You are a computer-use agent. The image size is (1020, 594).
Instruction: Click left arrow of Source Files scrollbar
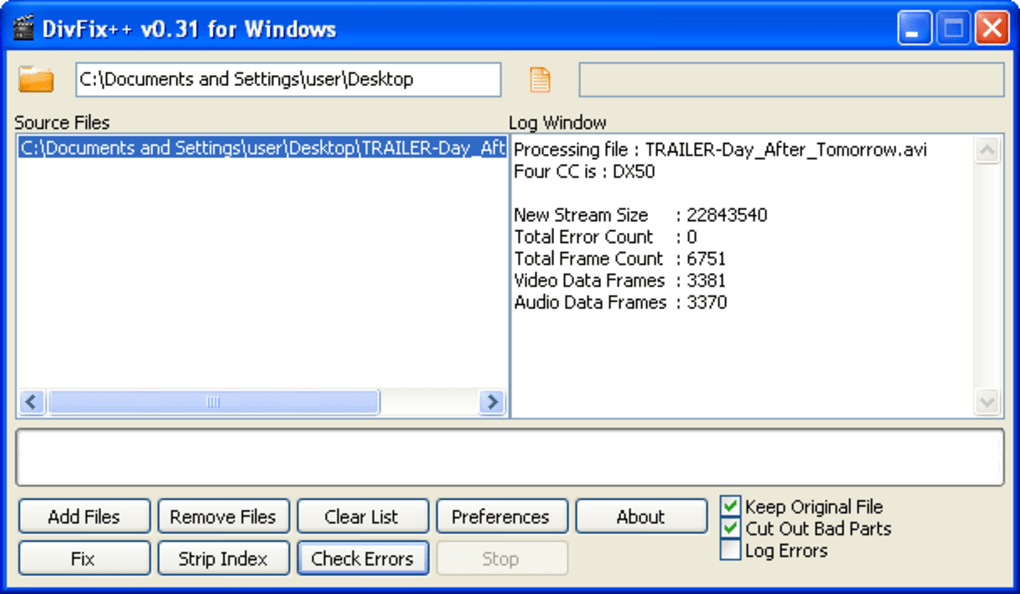(31, 402)
